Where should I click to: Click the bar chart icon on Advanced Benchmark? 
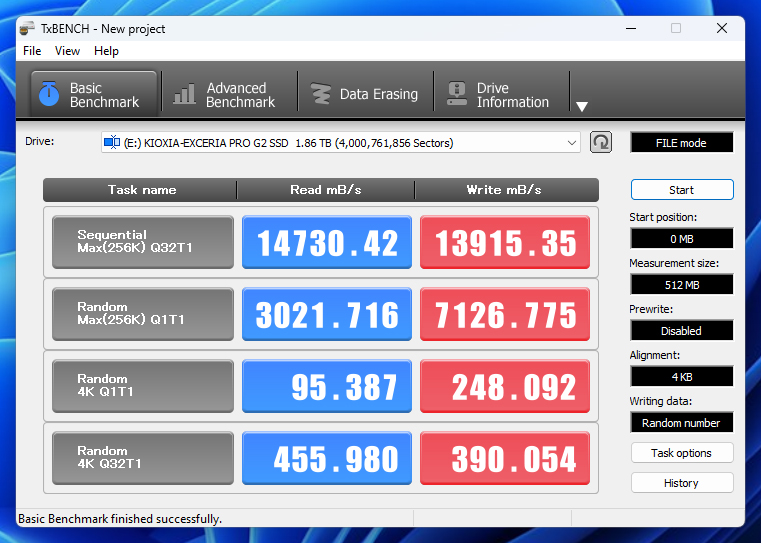184,94
